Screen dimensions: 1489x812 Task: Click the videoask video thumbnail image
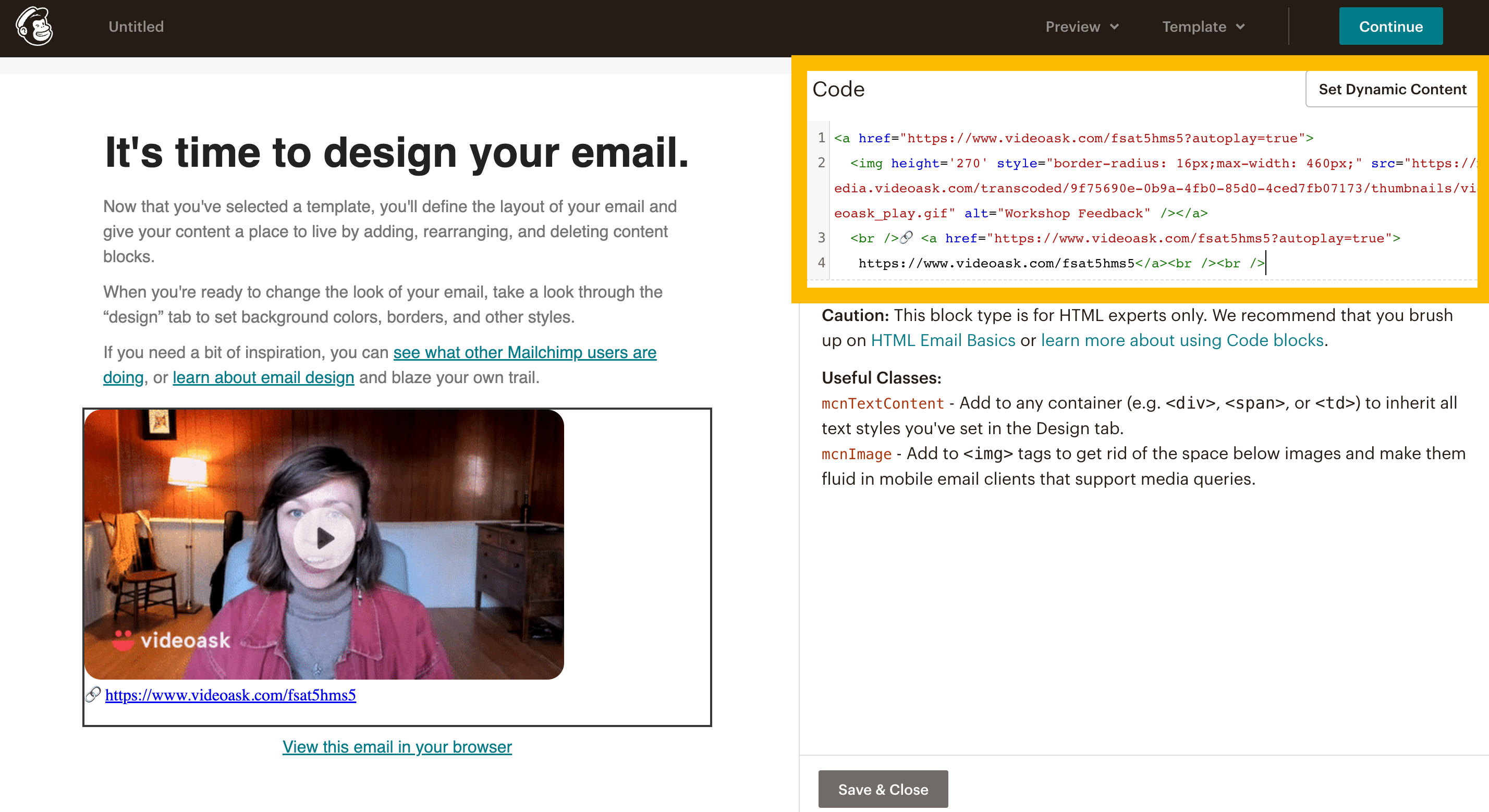coord(324,544)
